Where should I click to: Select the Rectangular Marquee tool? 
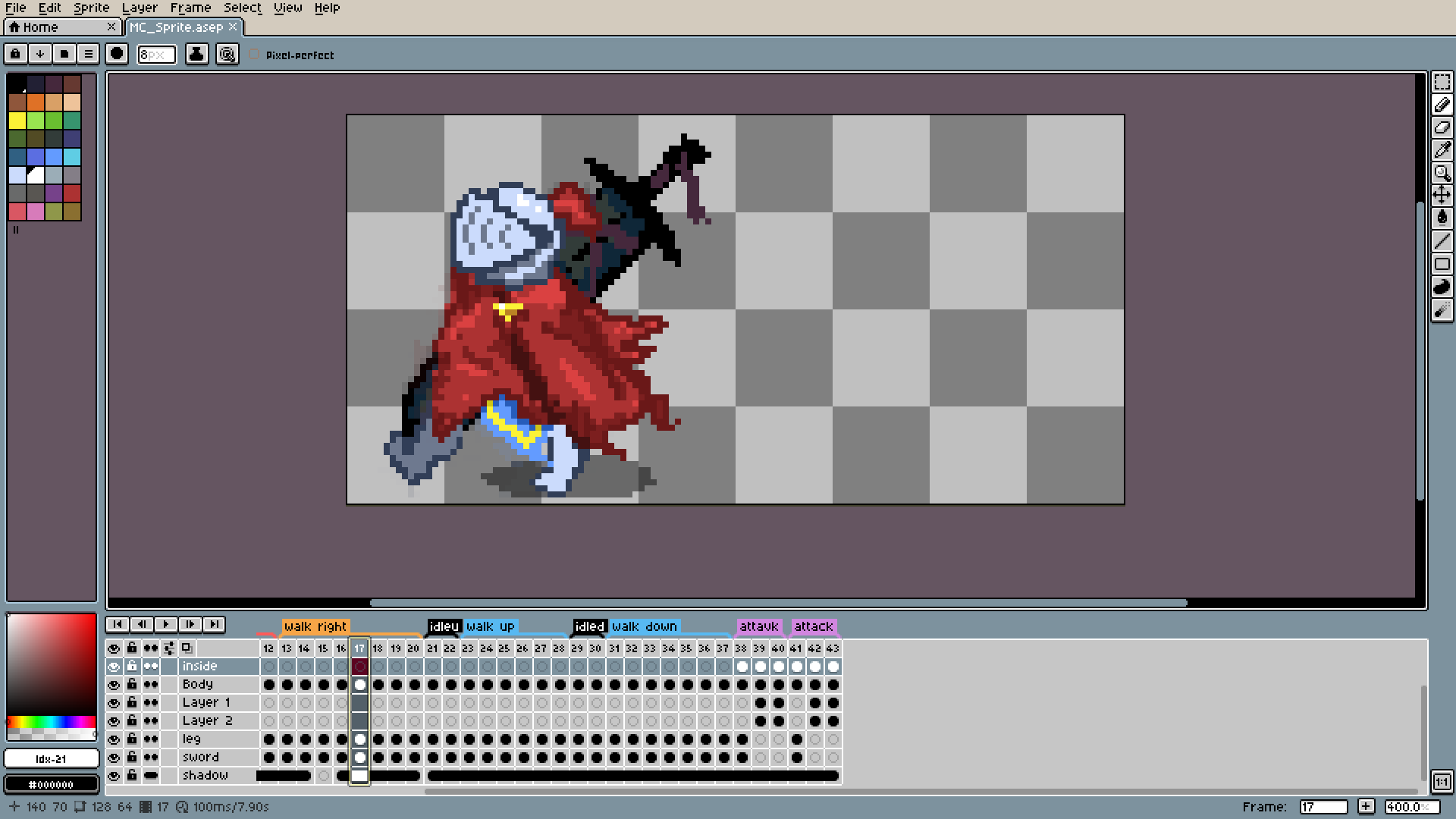pos(1442,82)
